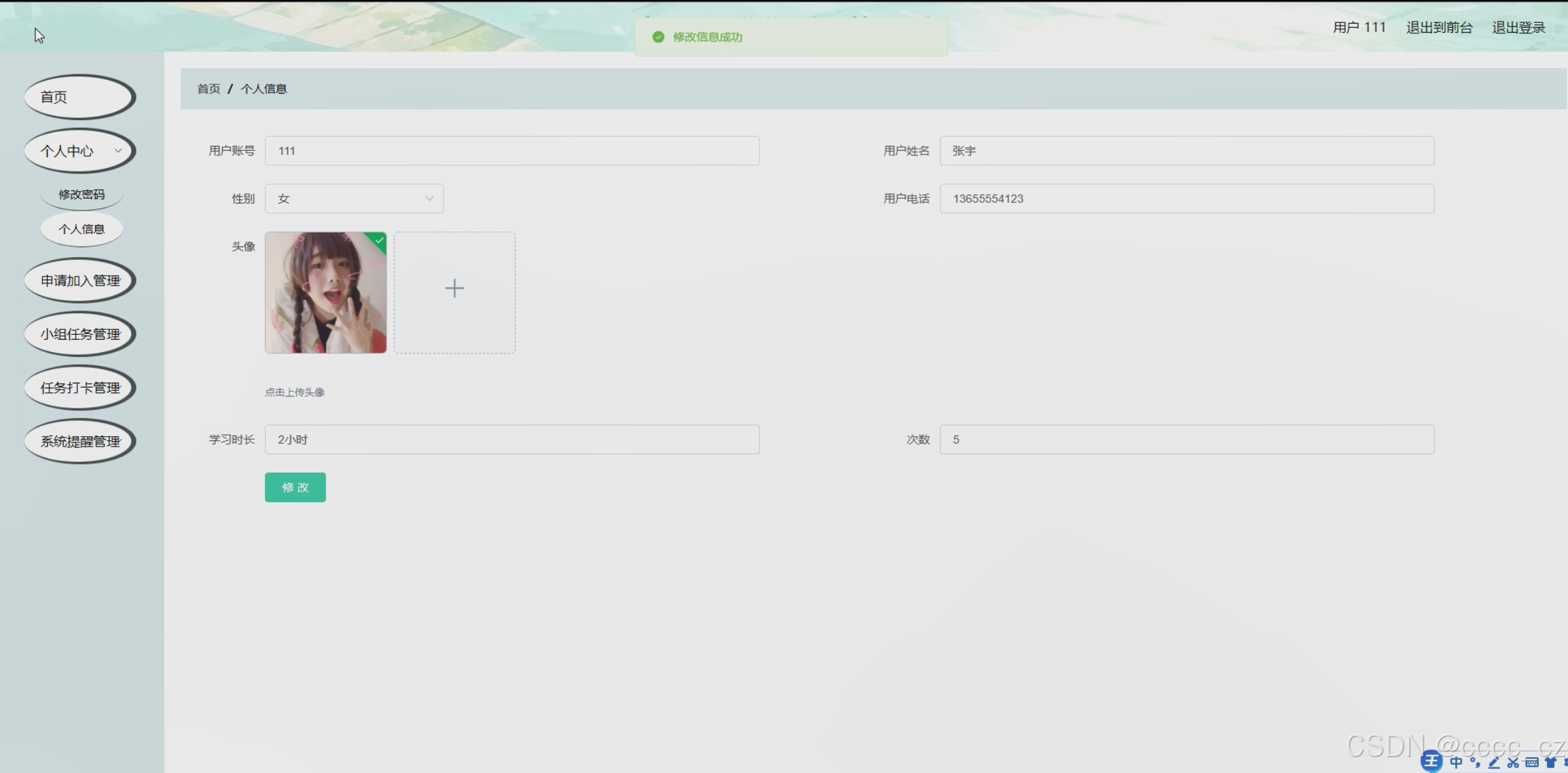Toggle the 中 Chinese input mode icon
Viewport: 1568px width, 773px height.
(x=1456, y=762)
